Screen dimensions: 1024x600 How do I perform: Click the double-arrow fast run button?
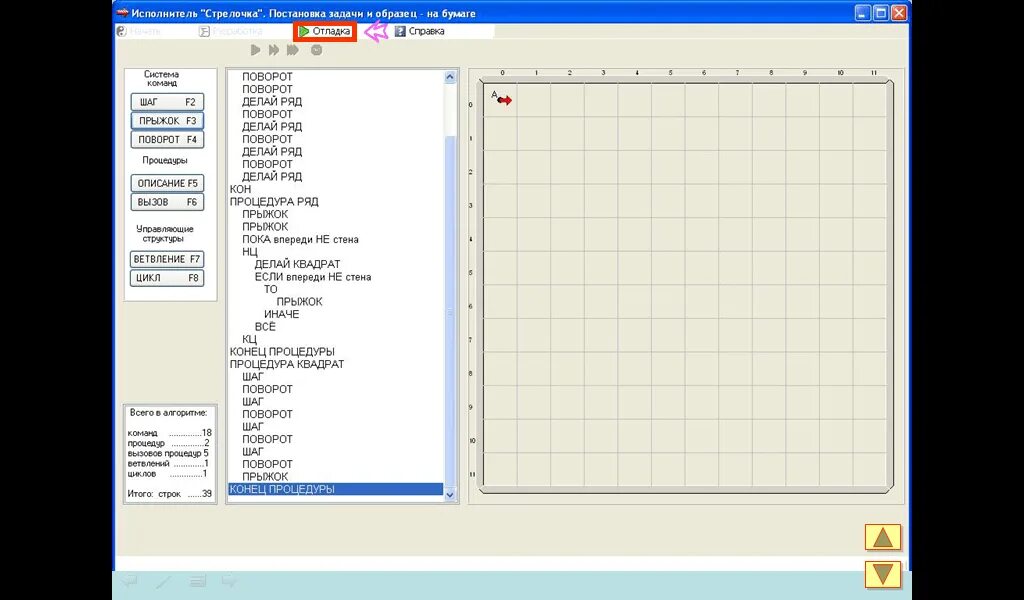coord(274,50)
